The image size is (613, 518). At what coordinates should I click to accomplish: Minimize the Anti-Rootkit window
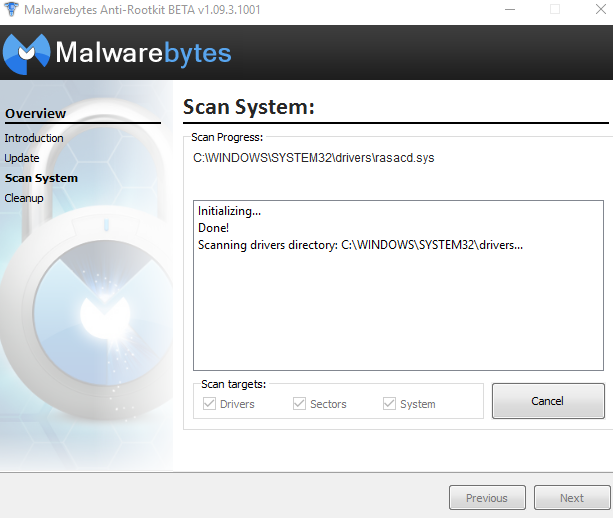click(511, 9)
